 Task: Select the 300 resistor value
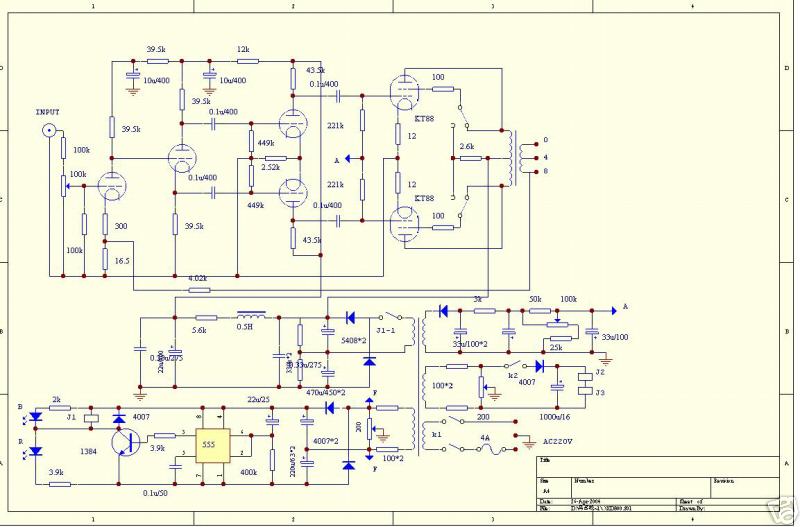(121, 226)
